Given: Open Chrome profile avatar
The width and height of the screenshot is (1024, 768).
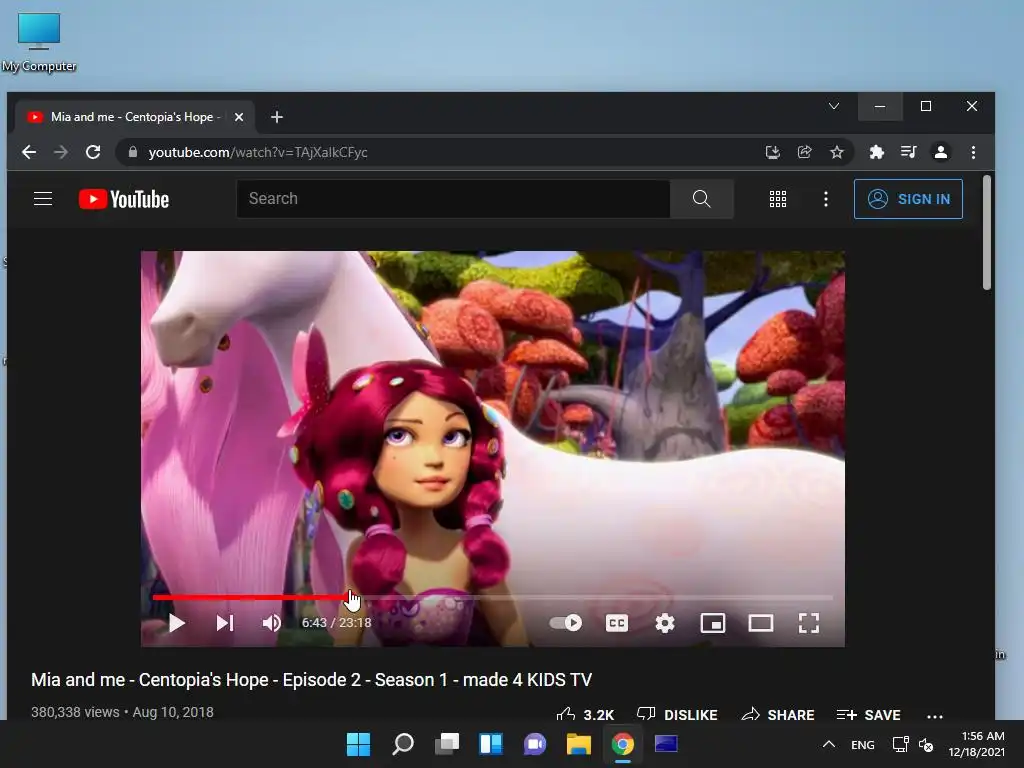Looking at the screenshot, I should point(940,152).
